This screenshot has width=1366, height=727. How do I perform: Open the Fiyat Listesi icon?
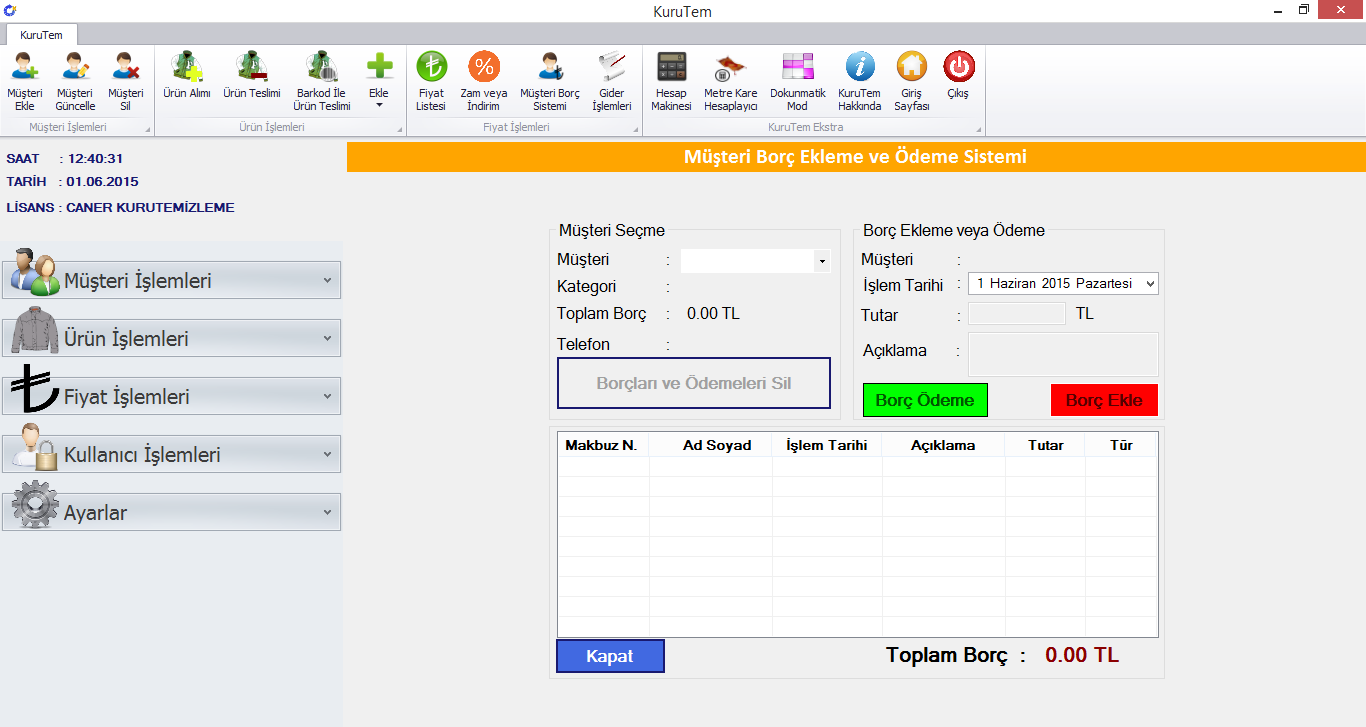click(432, 68)
